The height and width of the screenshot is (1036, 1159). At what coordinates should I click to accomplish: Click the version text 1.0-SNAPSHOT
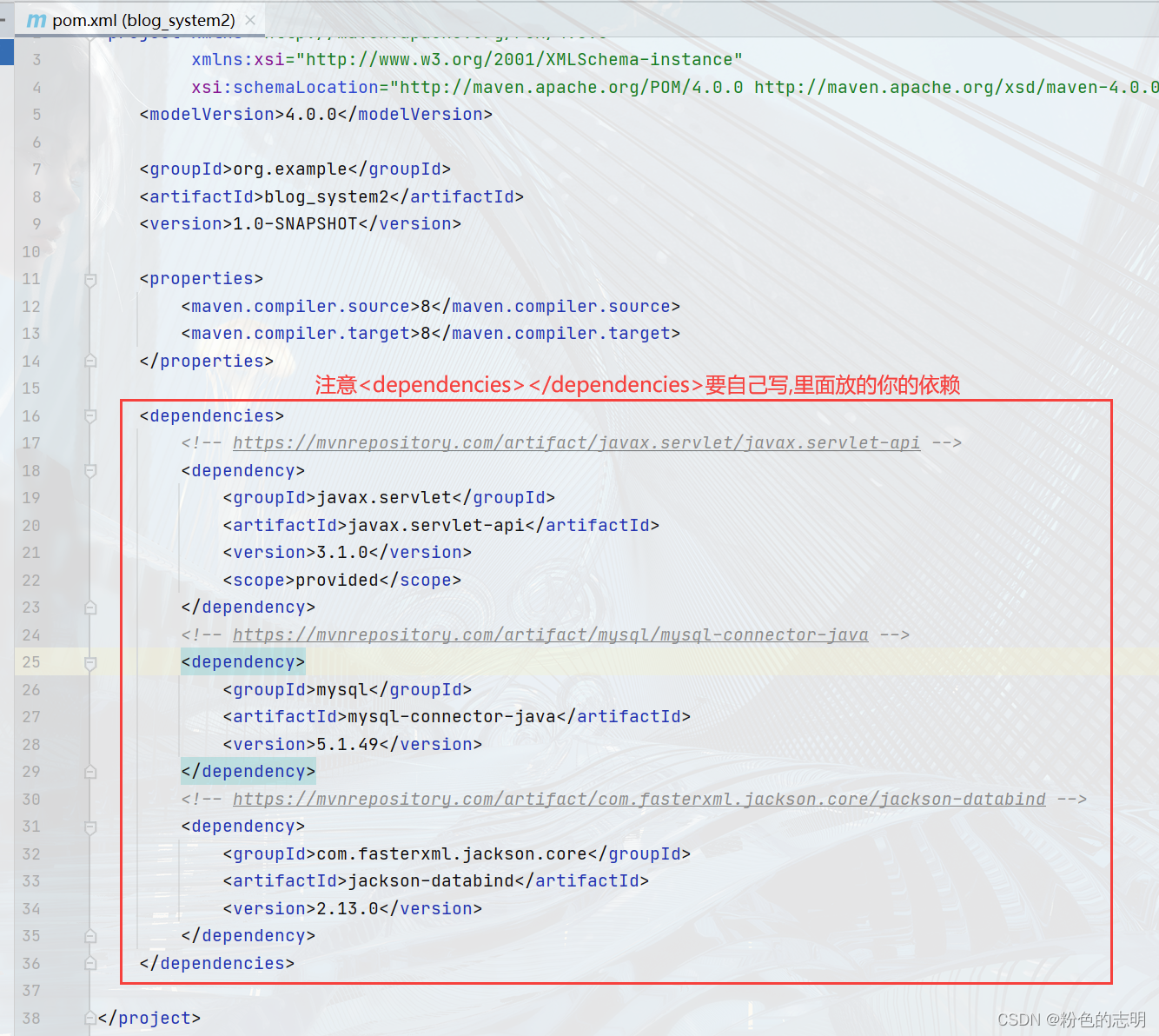(x=295, y=224)
